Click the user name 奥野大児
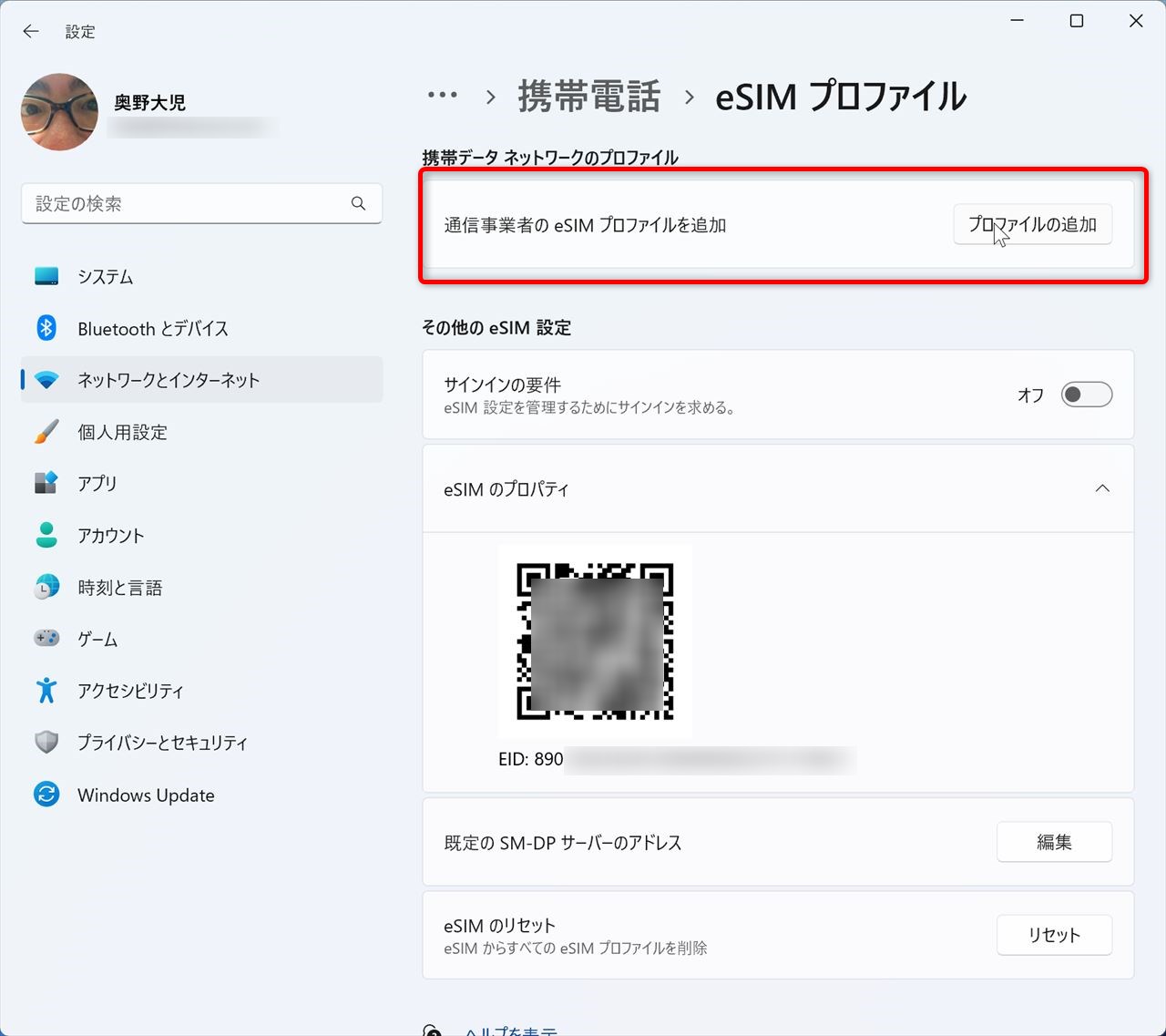The image size is (1166, 1036). [x=149, y=103]
